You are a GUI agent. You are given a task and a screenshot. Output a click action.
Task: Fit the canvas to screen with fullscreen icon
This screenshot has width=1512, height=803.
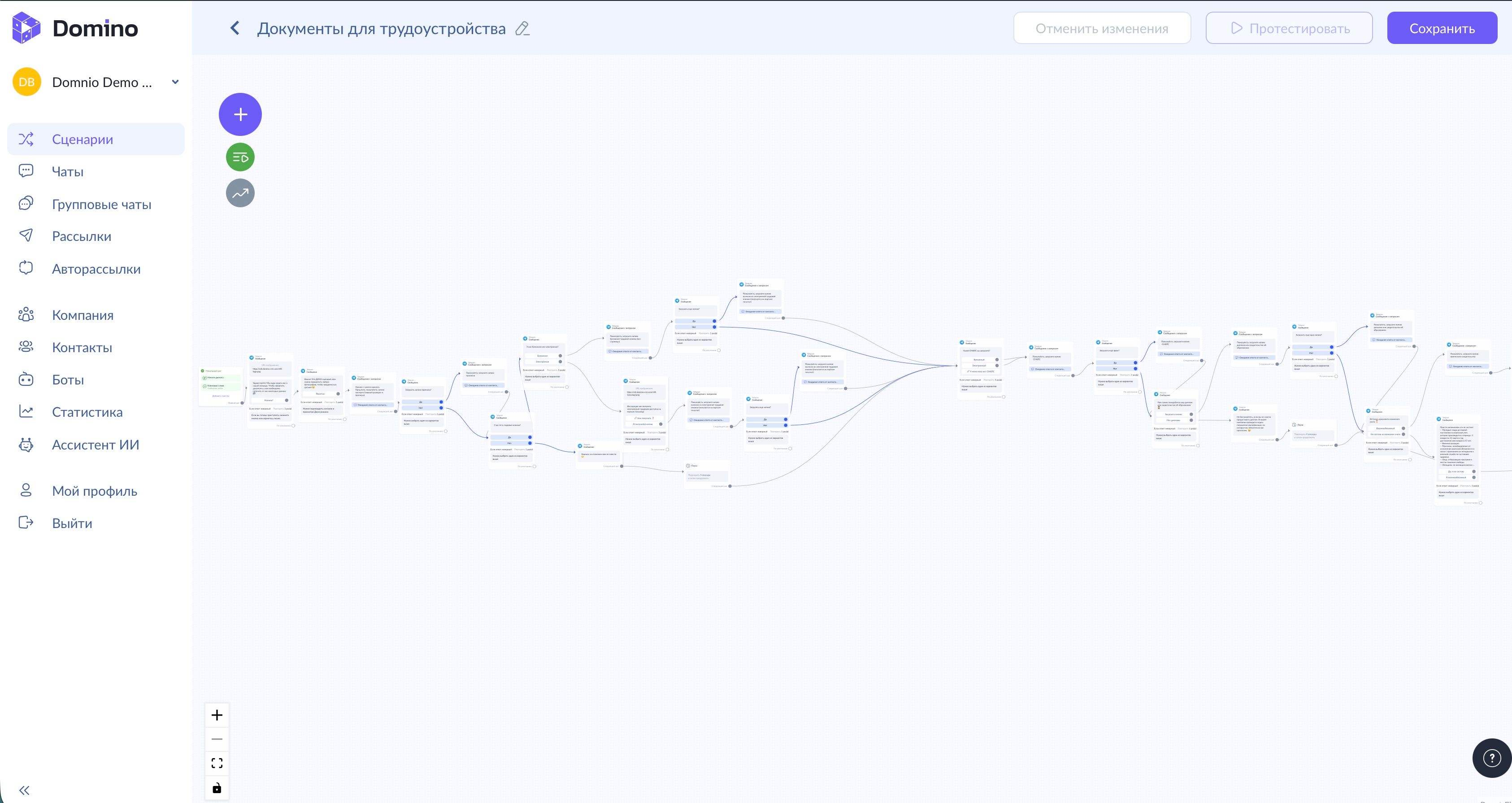point(217,763)
